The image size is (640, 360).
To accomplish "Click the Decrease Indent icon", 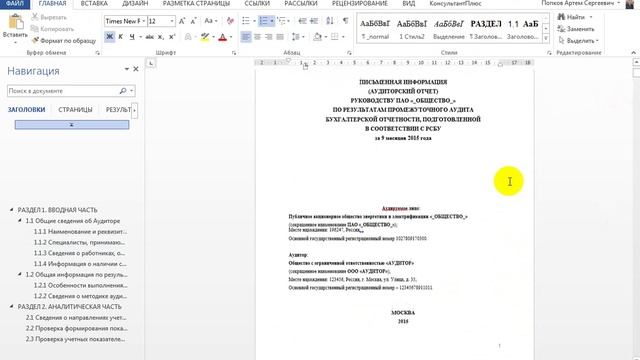I will pyautogui.click(x=302, y=21).
